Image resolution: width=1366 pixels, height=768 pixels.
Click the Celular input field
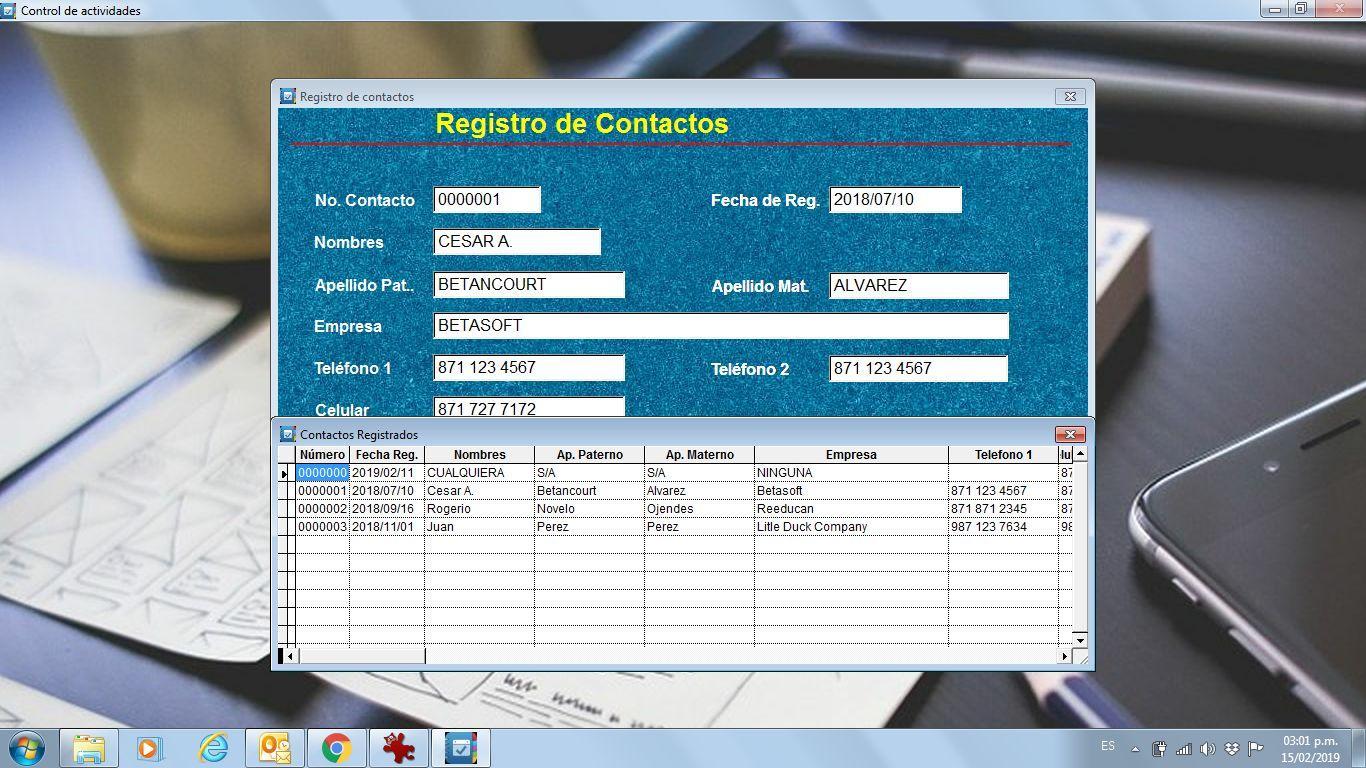tap(529, 407)
